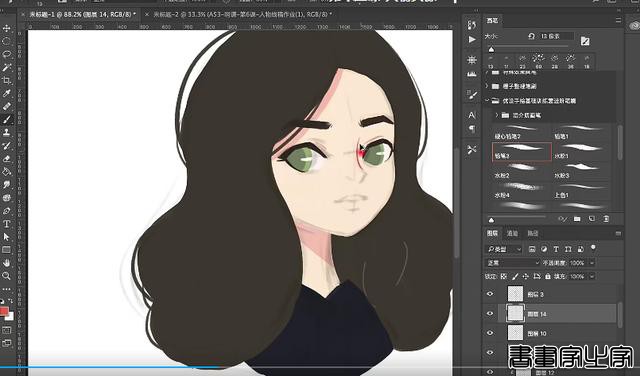Viewport: 640px width, 376px height.
Task: Filter layers by pixel layers
Action: (x=532, y=249)
